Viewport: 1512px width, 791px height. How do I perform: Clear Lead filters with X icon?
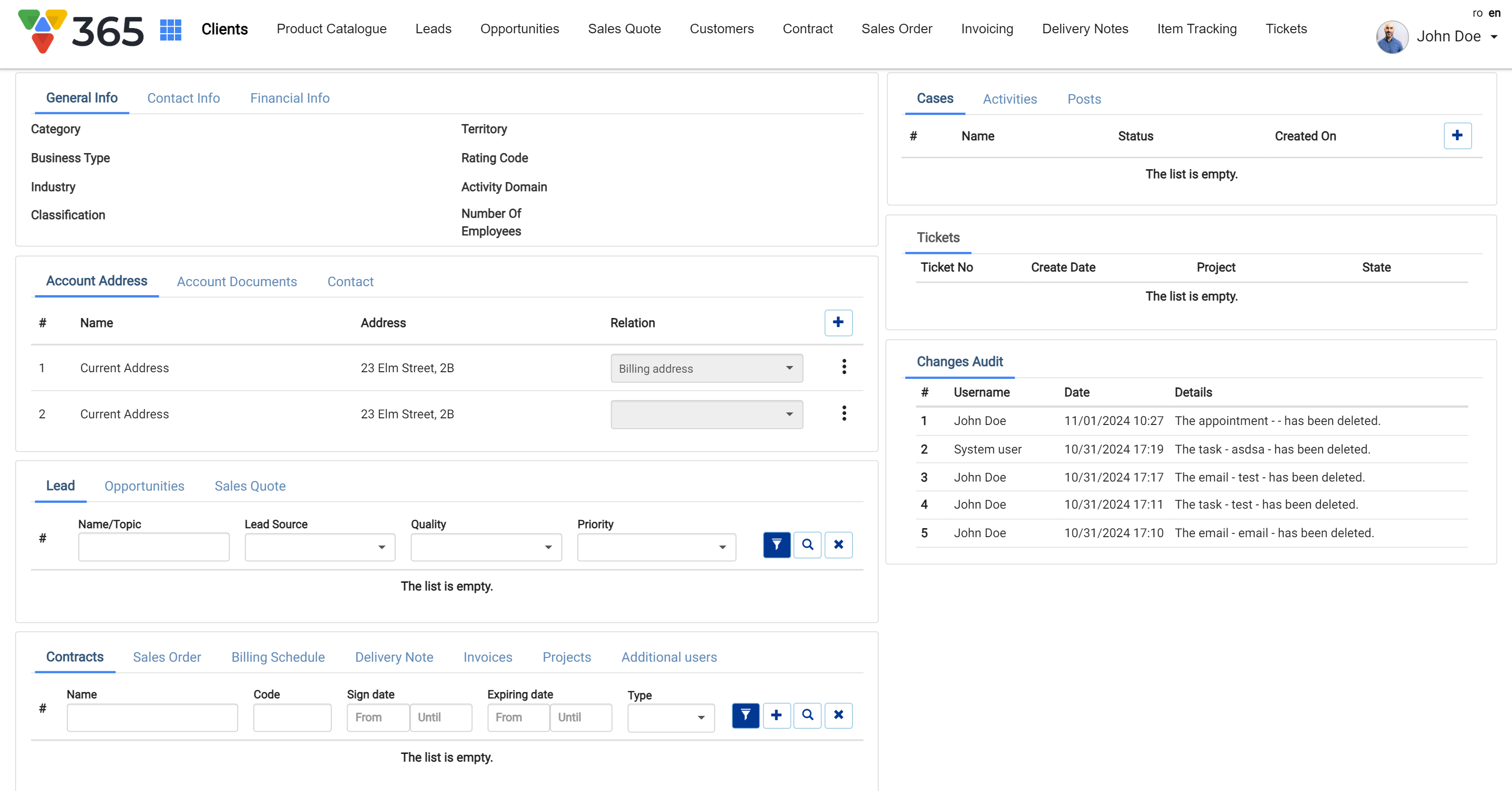(838, 545)
